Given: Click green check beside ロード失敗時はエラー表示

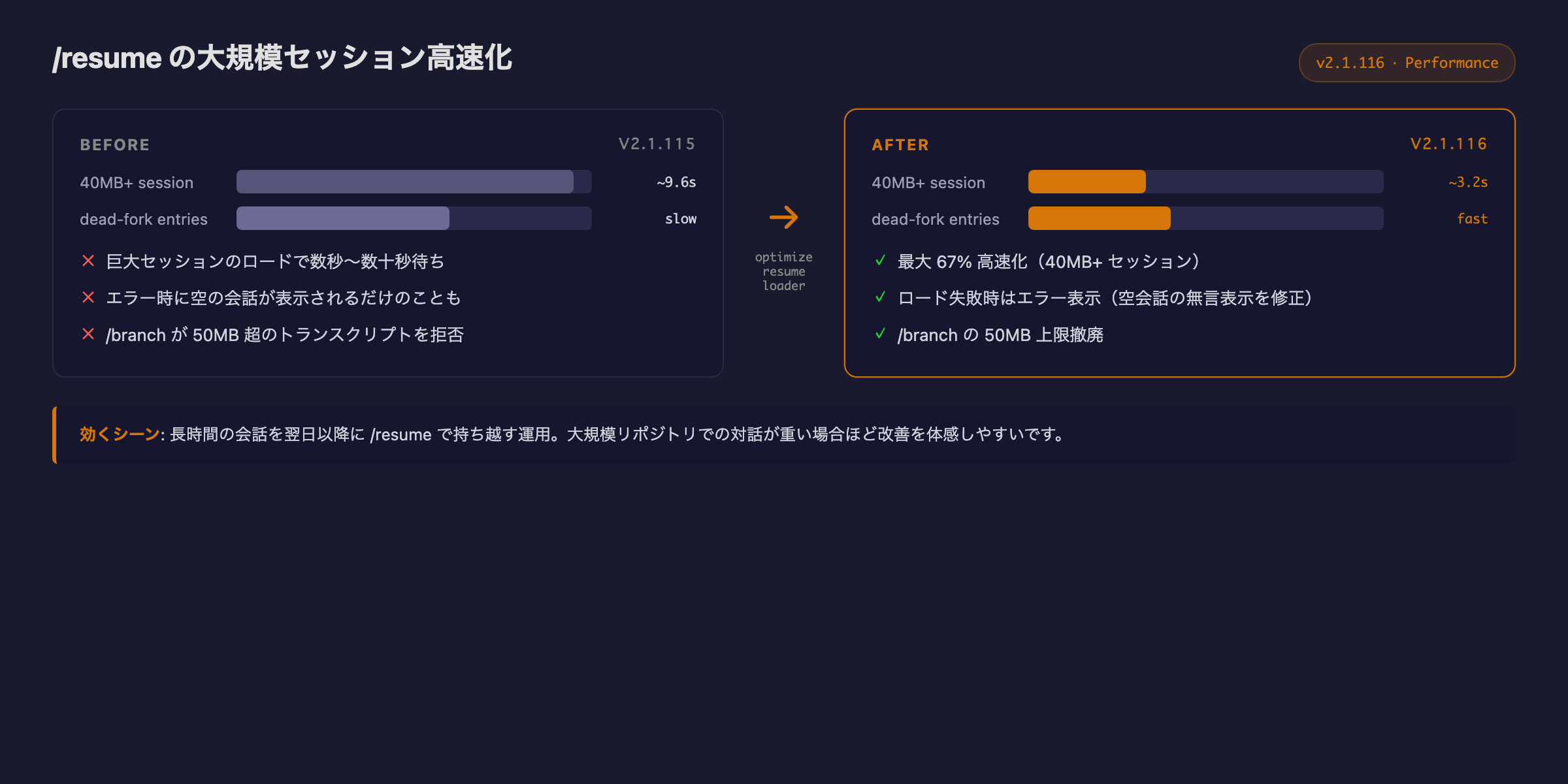Looking at the screenshot, I should [x=880, y=297].
